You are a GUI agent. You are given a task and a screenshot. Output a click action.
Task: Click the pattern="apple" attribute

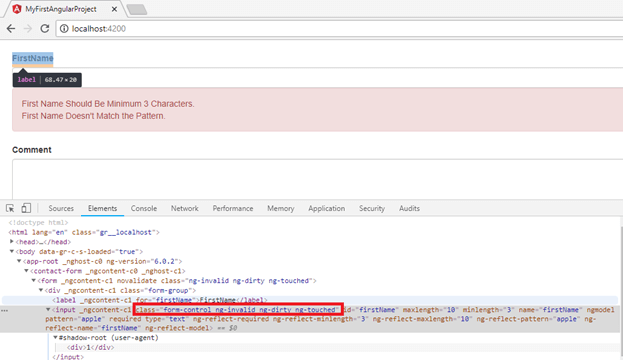(x=75, y=319)
